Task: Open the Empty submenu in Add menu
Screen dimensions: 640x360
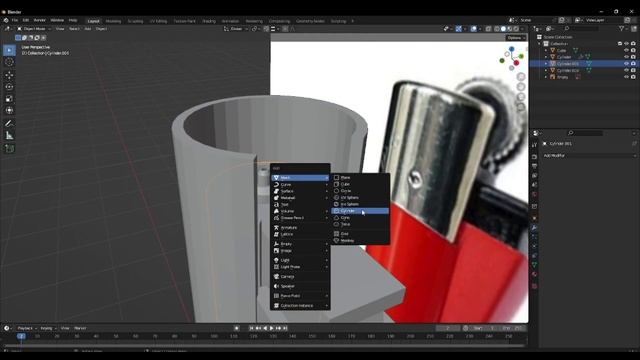Action: pos(300,244)
